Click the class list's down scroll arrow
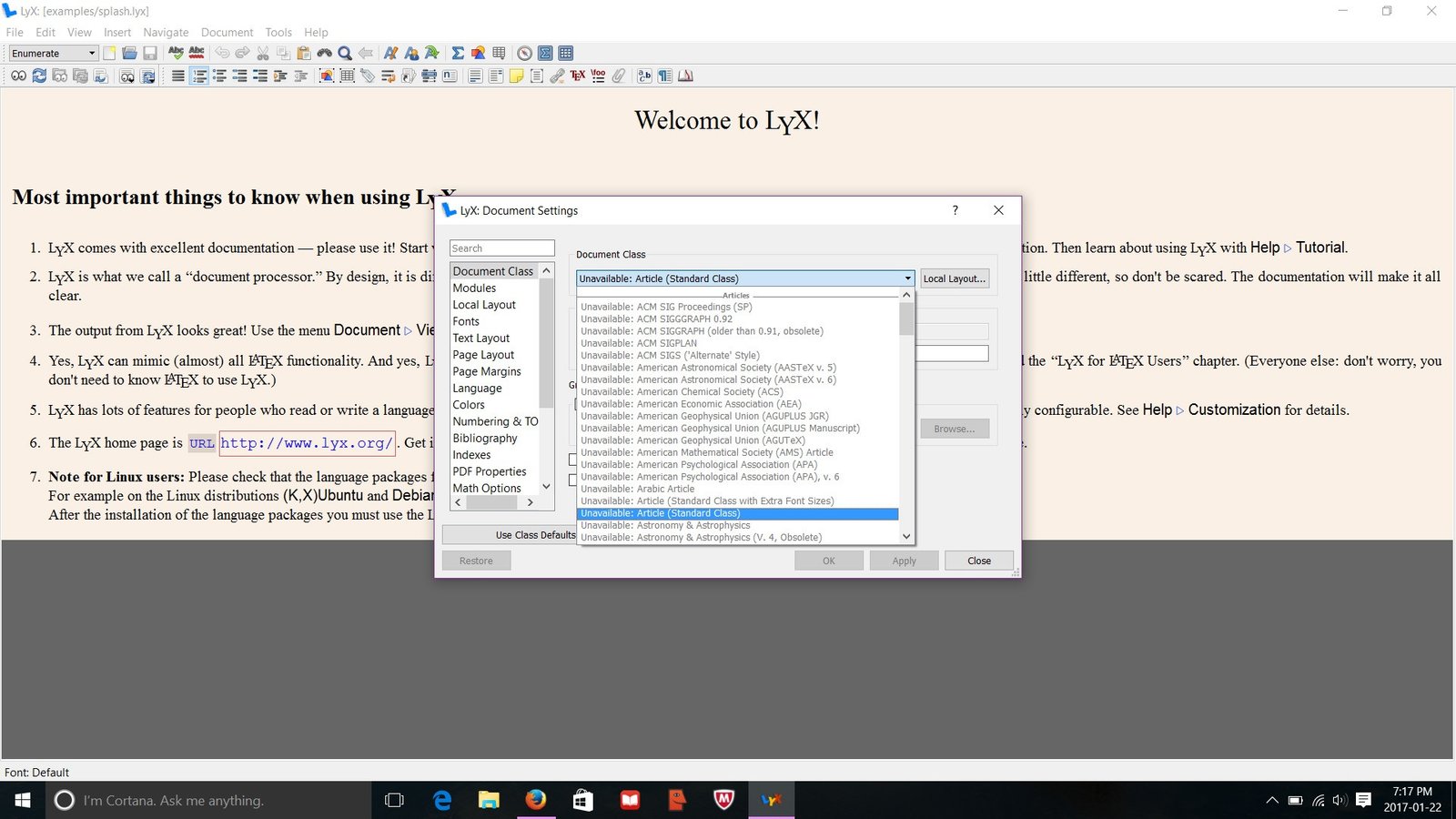This screenshot has width=1456, height=819. tap(906, 538)
